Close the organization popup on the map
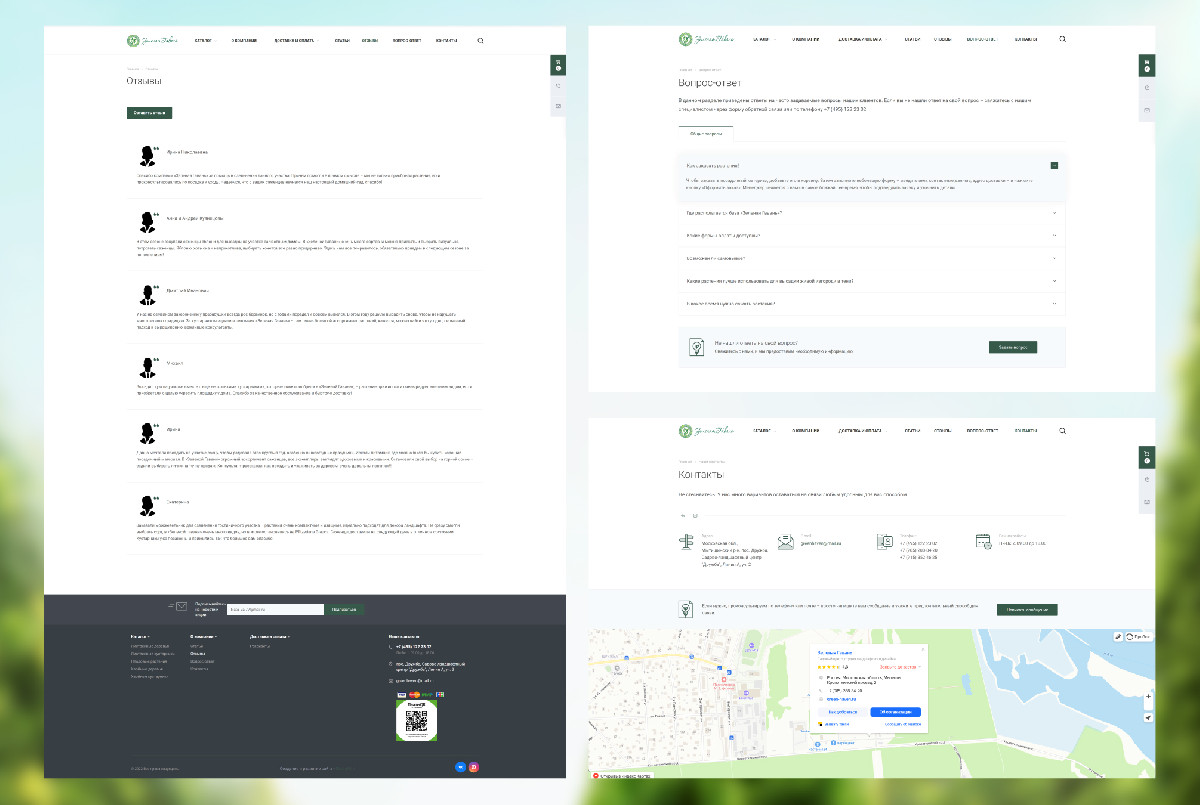Image resolution: width=1200 pixels, height=805 pixels. (x=923, y=651)
